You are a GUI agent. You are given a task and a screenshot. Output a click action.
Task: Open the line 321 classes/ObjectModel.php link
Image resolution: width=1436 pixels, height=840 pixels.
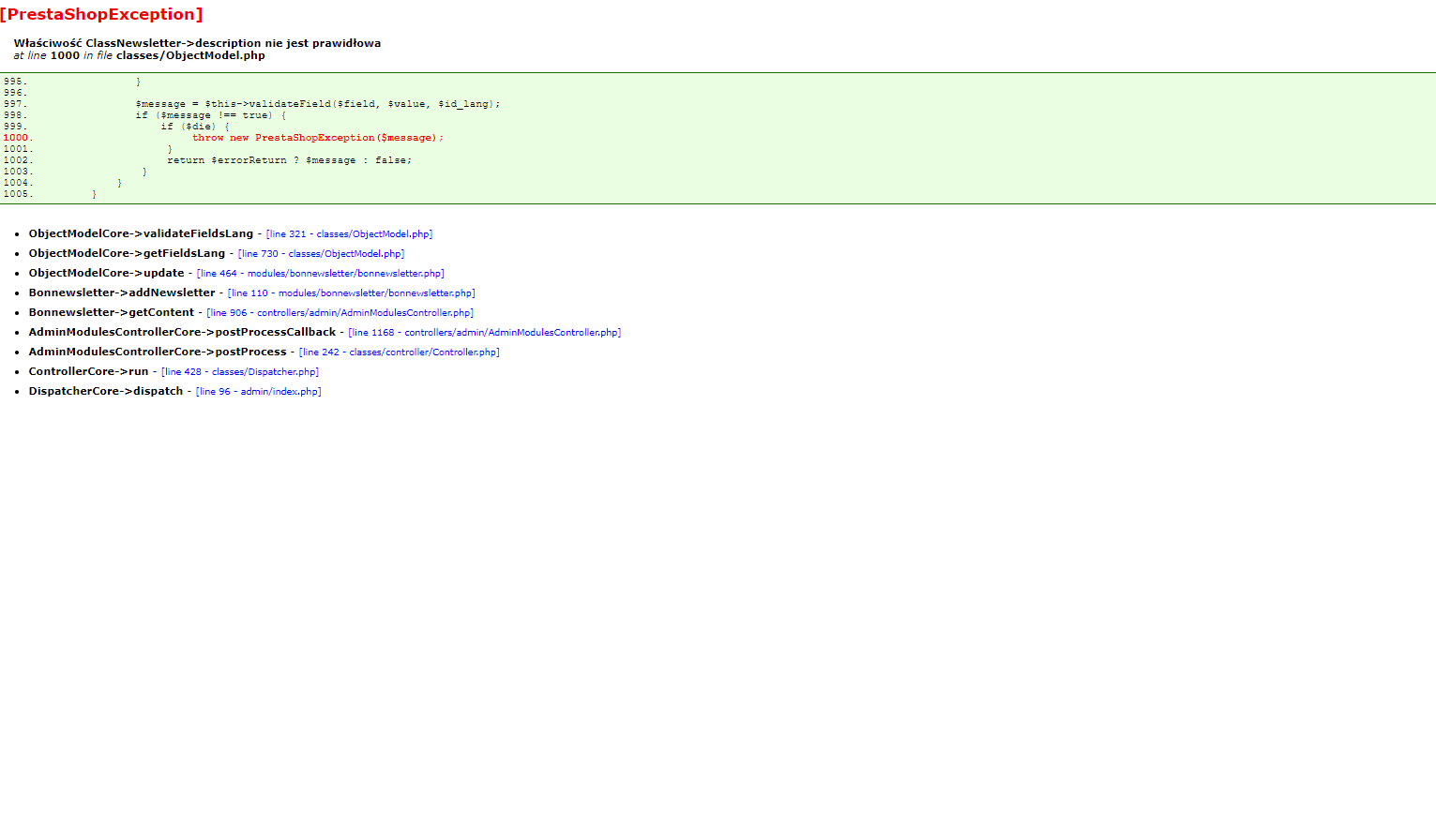349,234
